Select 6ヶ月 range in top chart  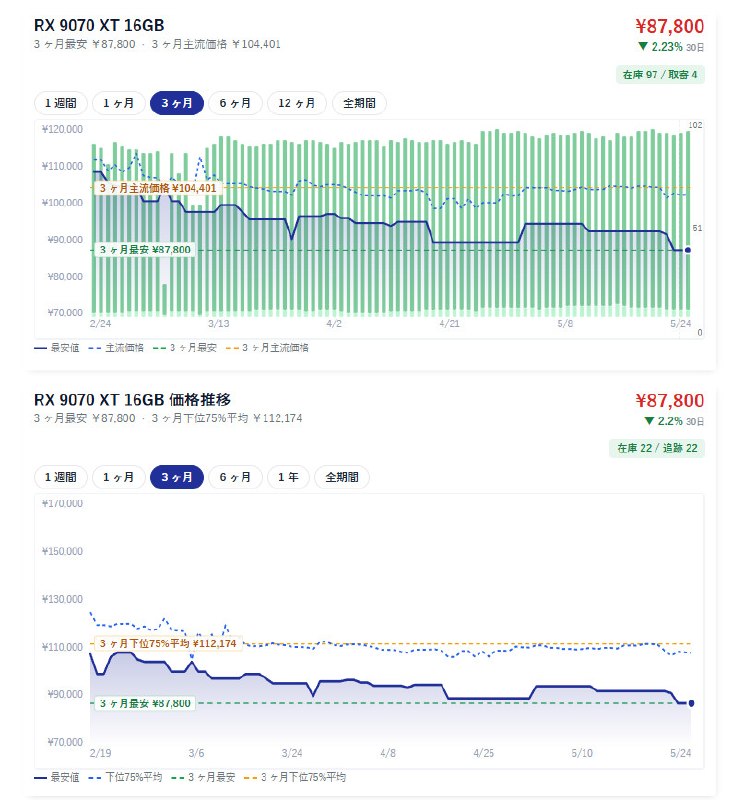pos(235,103)
